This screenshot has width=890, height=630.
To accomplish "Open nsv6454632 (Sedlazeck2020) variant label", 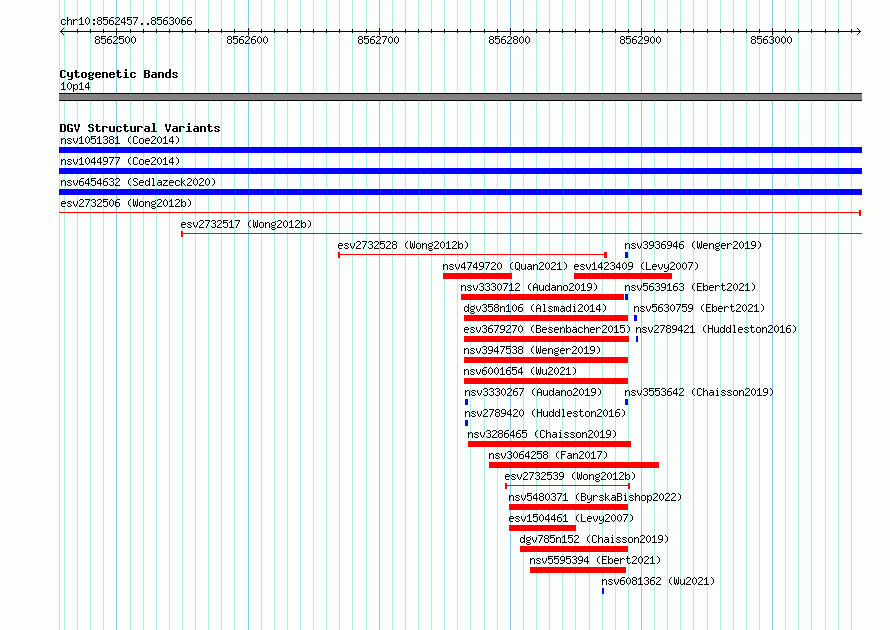I will 138,182.
